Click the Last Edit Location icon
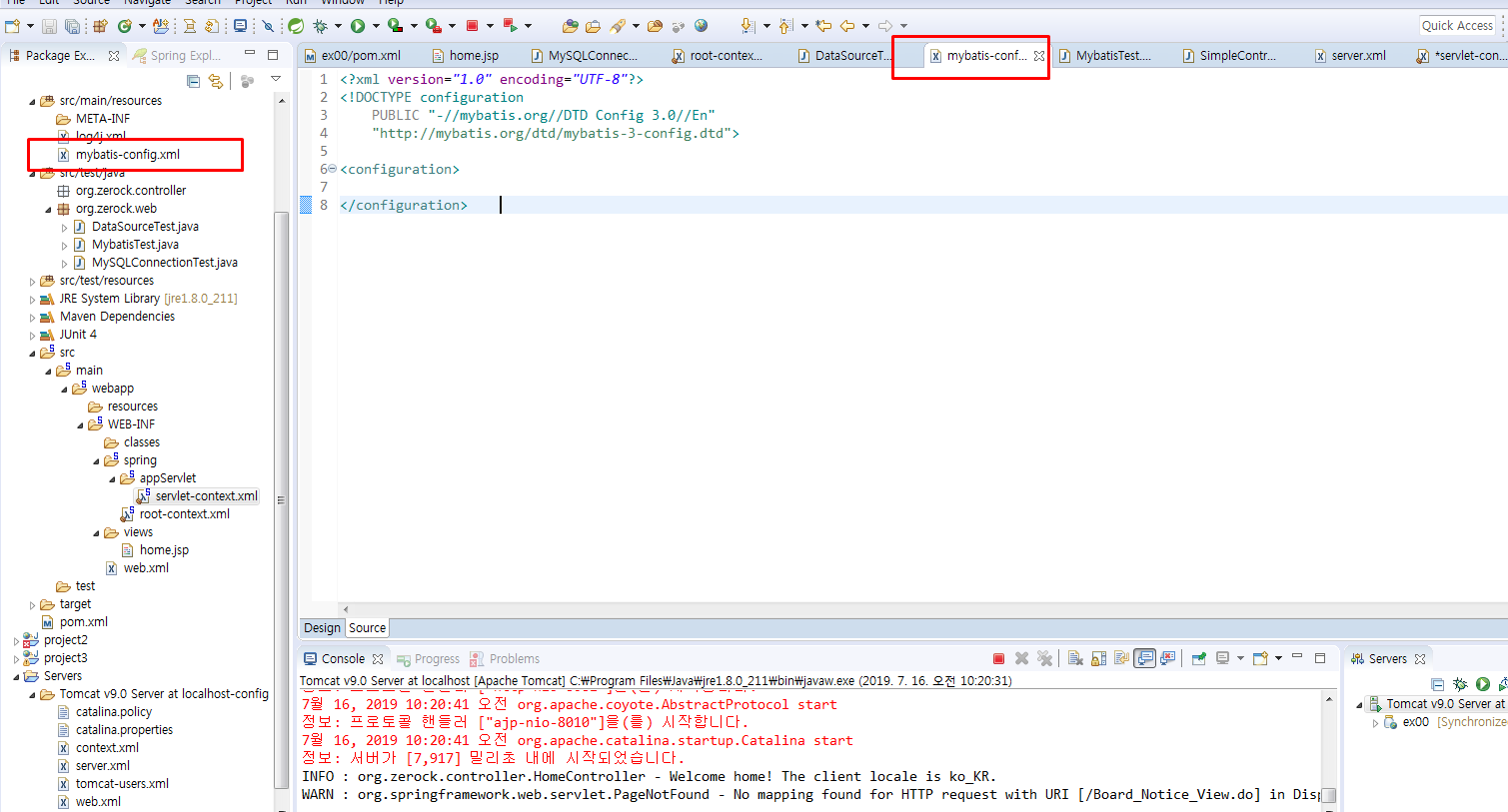This screenshot has height=812, width=1508. click(823, 26)
